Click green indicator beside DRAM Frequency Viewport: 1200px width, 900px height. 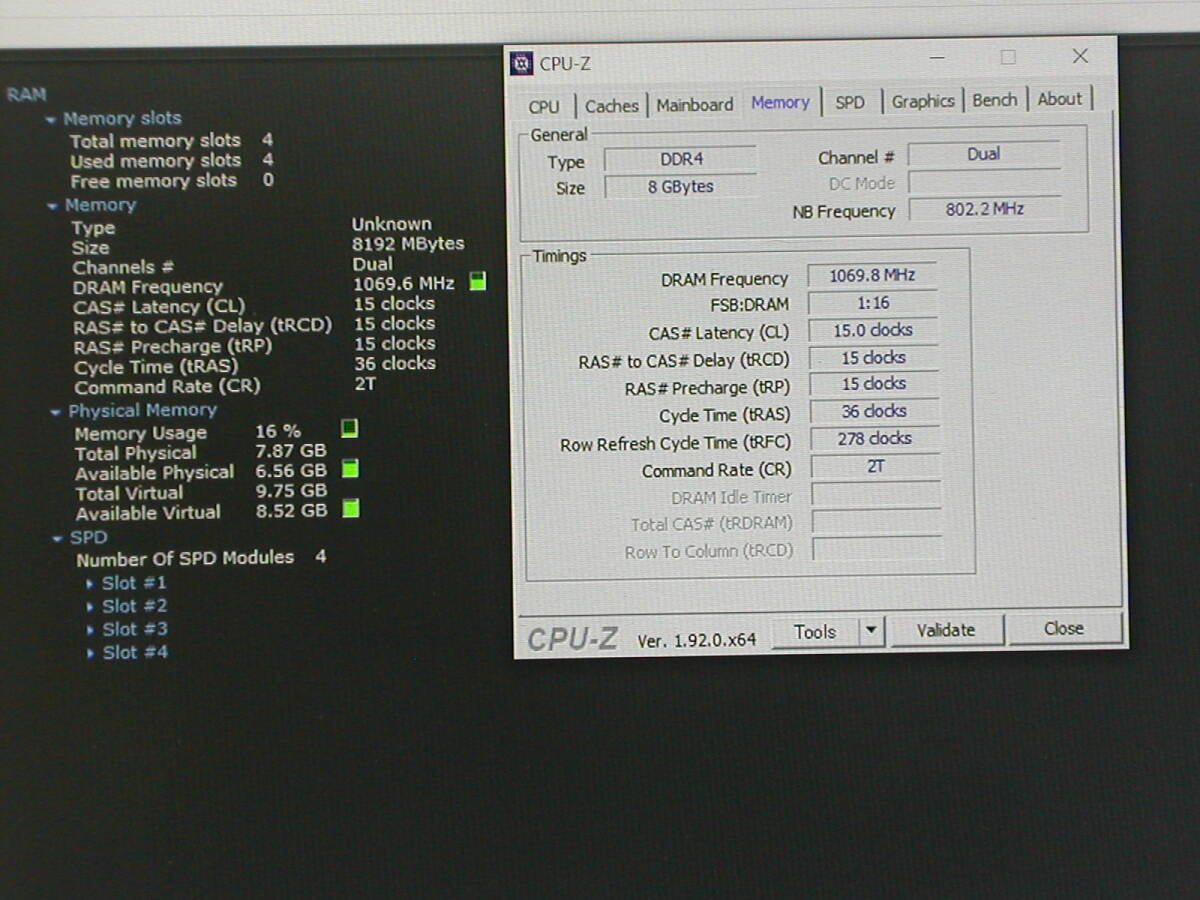pyautogui.click(x=478, y=282)
